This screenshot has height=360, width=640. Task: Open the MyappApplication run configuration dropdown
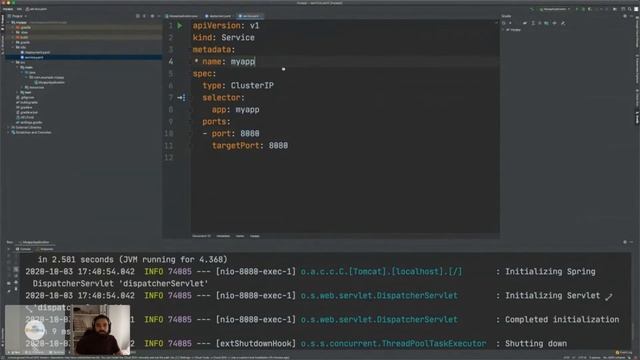(x=554, y=9)
